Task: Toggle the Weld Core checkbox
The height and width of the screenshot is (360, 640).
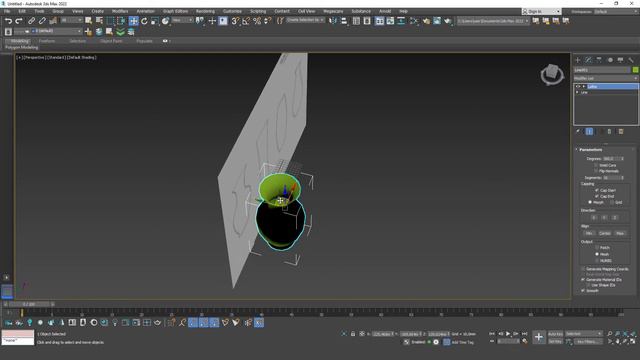Action: [596, 165]
